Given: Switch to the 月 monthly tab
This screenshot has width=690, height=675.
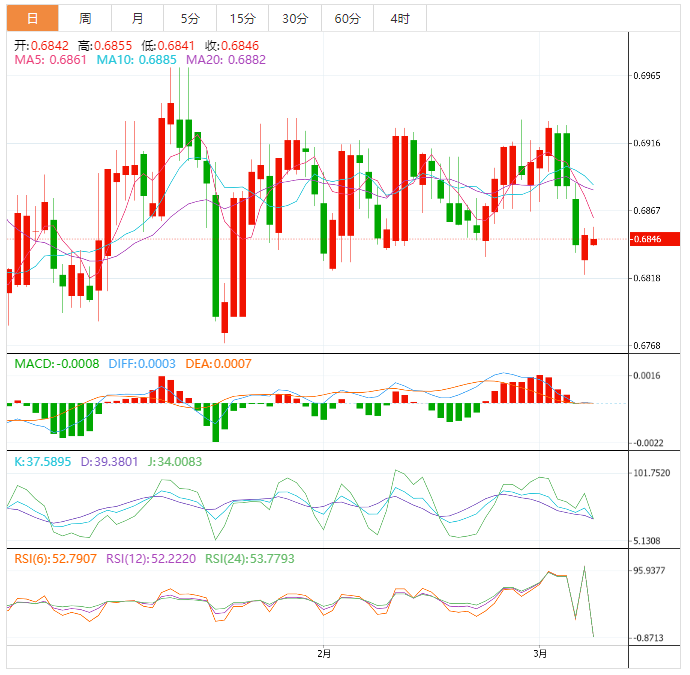Looking at the screenshot, I should 137,18.
